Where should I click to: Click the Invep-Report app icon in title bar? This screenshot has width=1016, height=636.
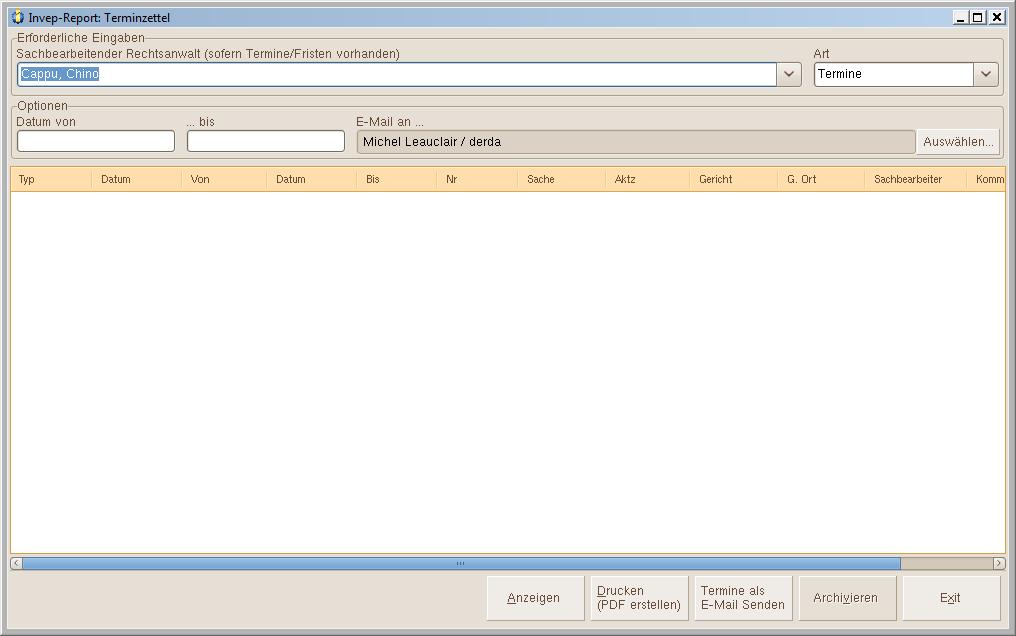[x=17, y=17]
